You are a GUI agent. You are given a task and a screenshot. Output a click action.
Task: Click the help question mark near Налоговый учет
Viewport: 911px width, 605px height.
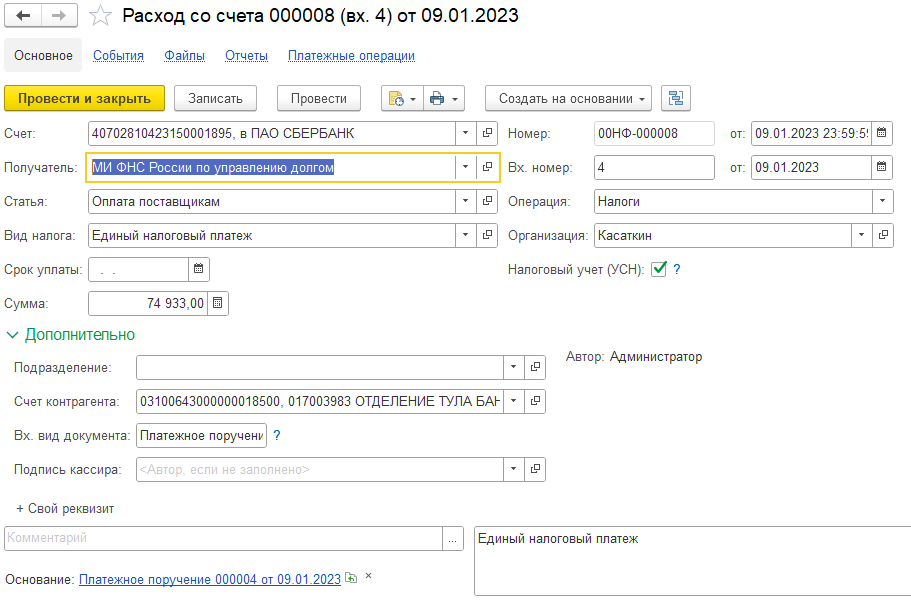click(676, 270)
